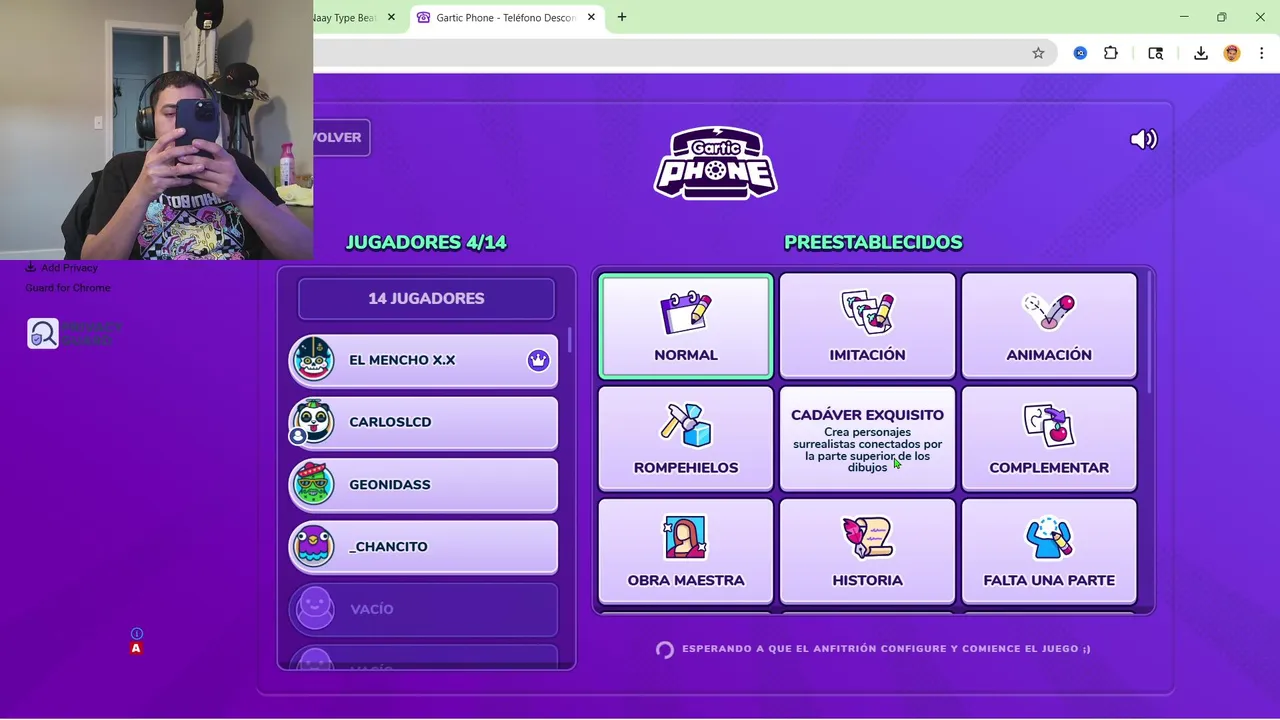The image size is (1280, 720).
Task: Open the Chrome three-dot menu
Action: 1262,53
